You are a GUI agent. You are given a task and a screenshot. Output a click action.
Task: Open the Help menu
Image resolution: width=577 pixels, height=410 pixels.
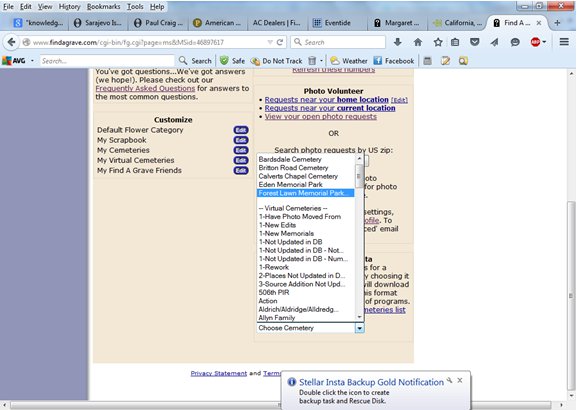157,7
